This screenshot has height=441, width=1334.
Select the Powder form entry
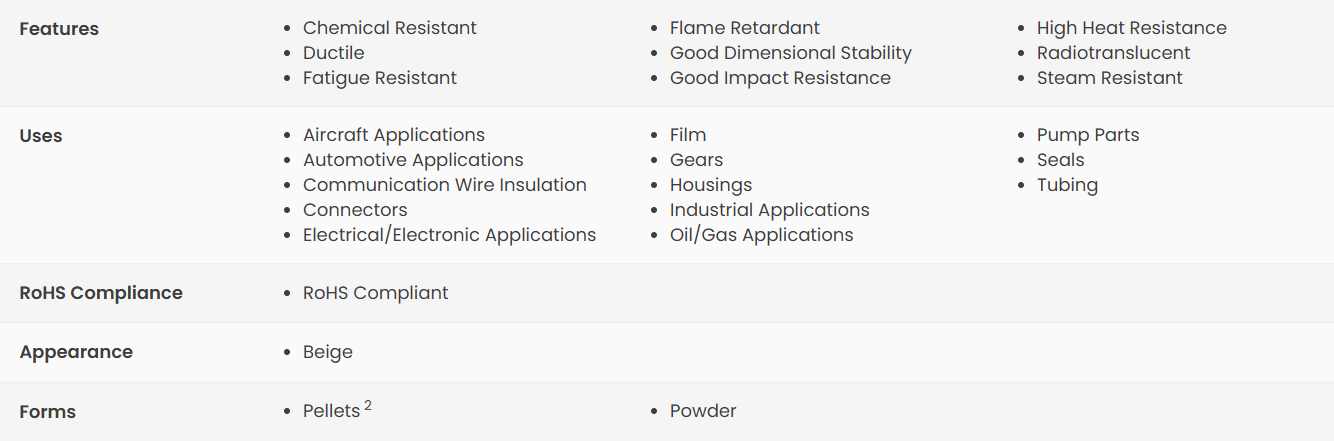point(703,411)
